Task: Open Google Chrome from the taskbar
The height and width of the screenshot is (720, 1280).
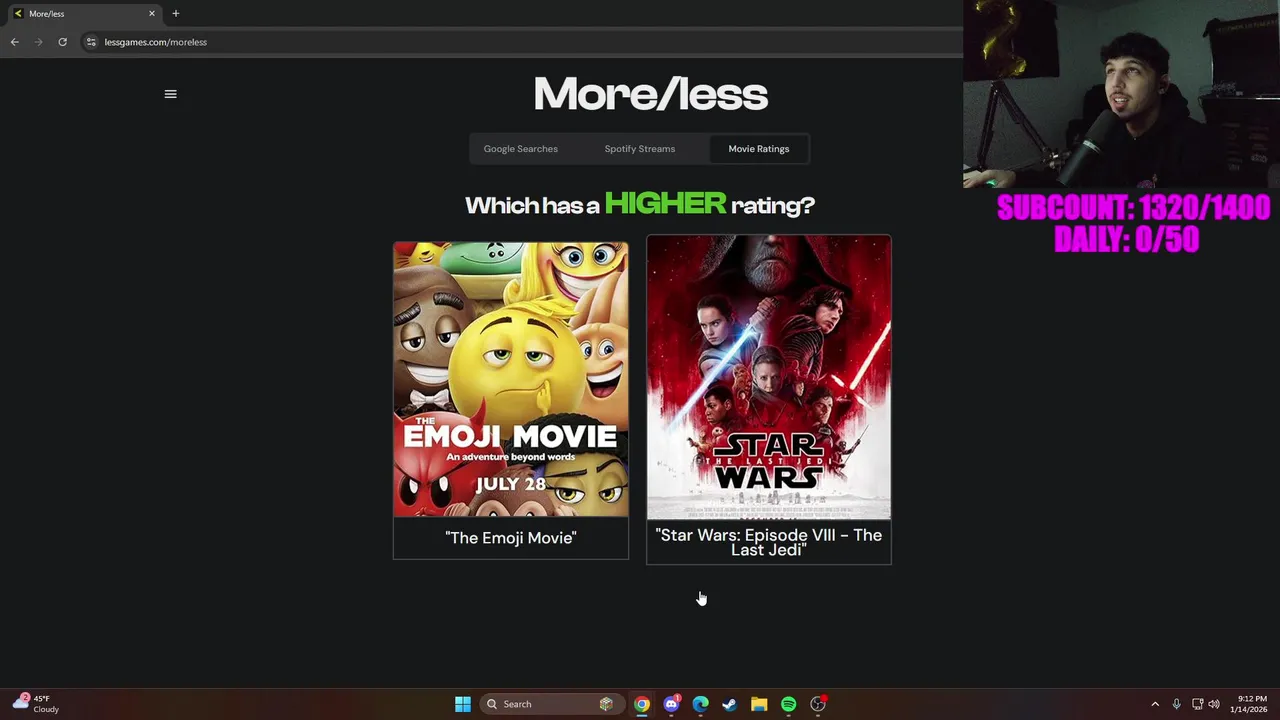Action: coord(642,704)
